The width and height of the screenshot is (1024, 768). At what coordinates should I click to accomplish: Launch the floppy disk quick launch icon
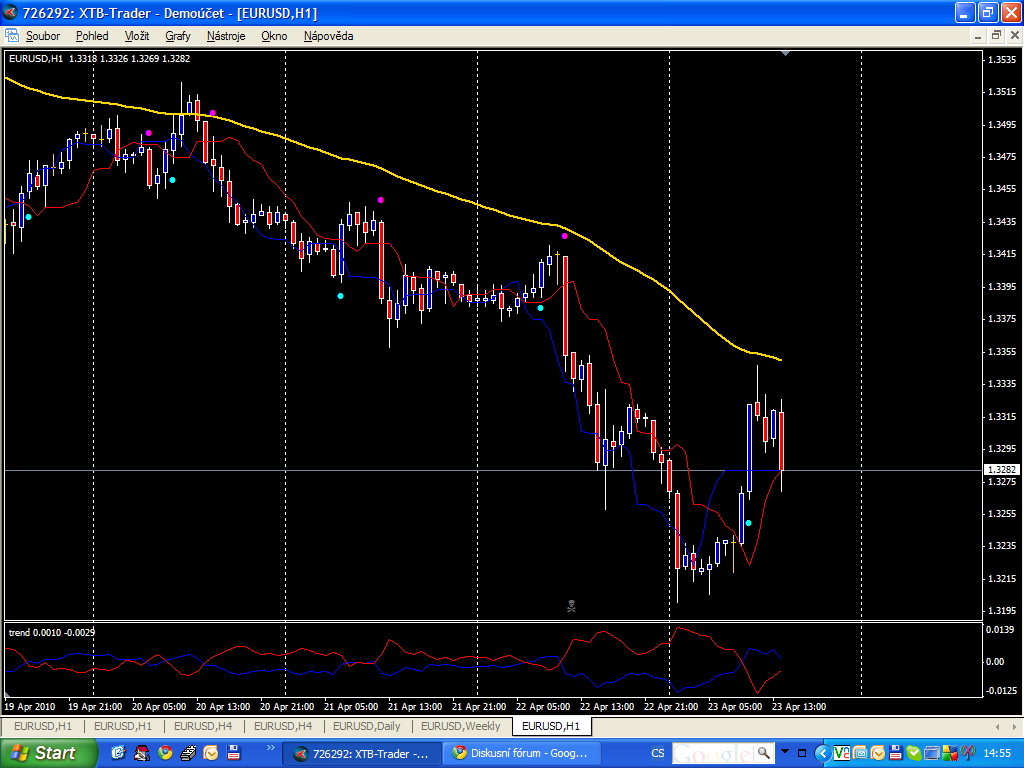point(234,753)
